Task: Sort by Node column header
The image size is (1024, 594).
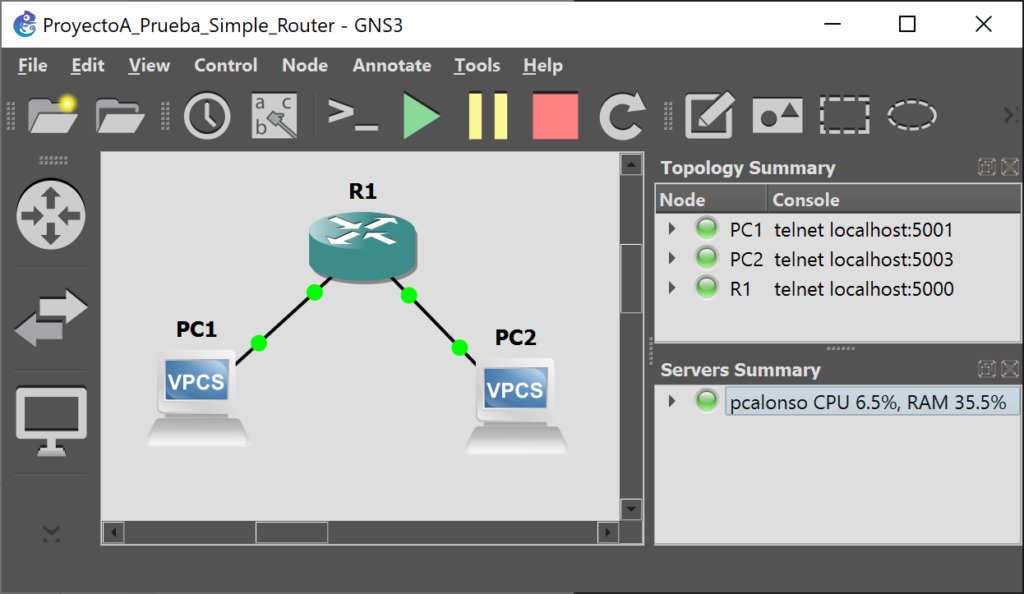Action: 711,200
